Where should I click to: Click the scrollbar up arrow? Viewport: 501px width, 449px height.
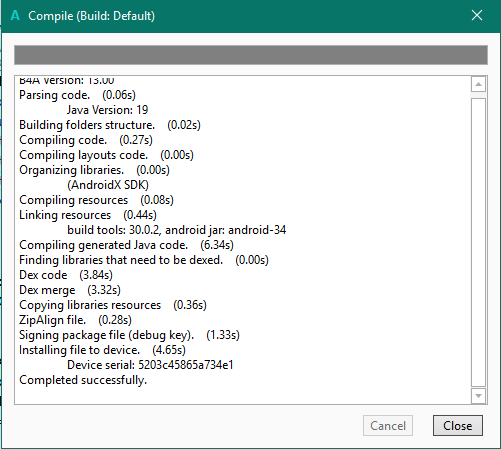pos(478,84)
